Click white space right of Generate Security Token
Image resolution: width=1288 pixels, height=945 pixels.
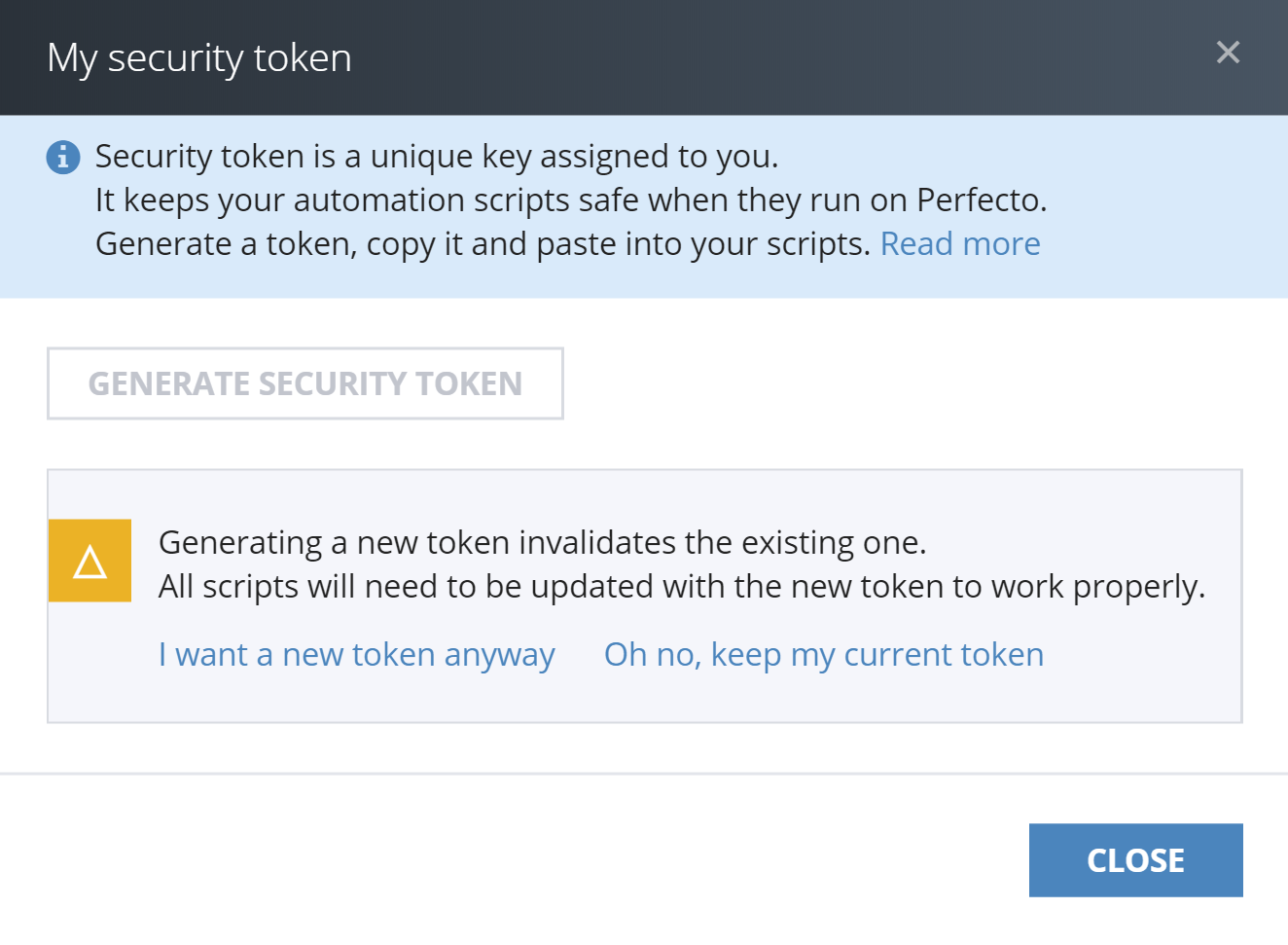pos(876,383)
